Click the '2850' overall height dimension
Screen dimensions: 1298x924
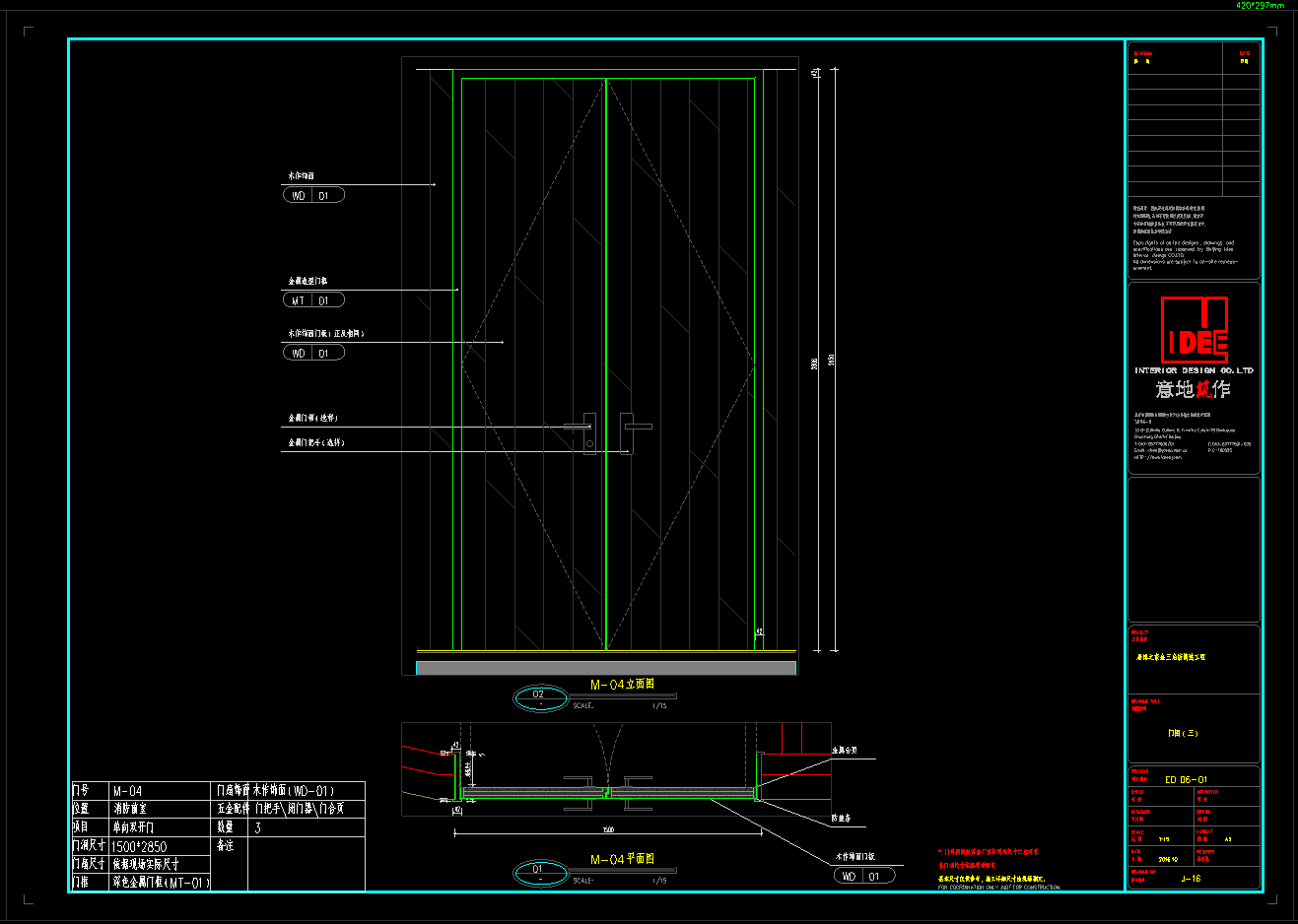(831, 361)
